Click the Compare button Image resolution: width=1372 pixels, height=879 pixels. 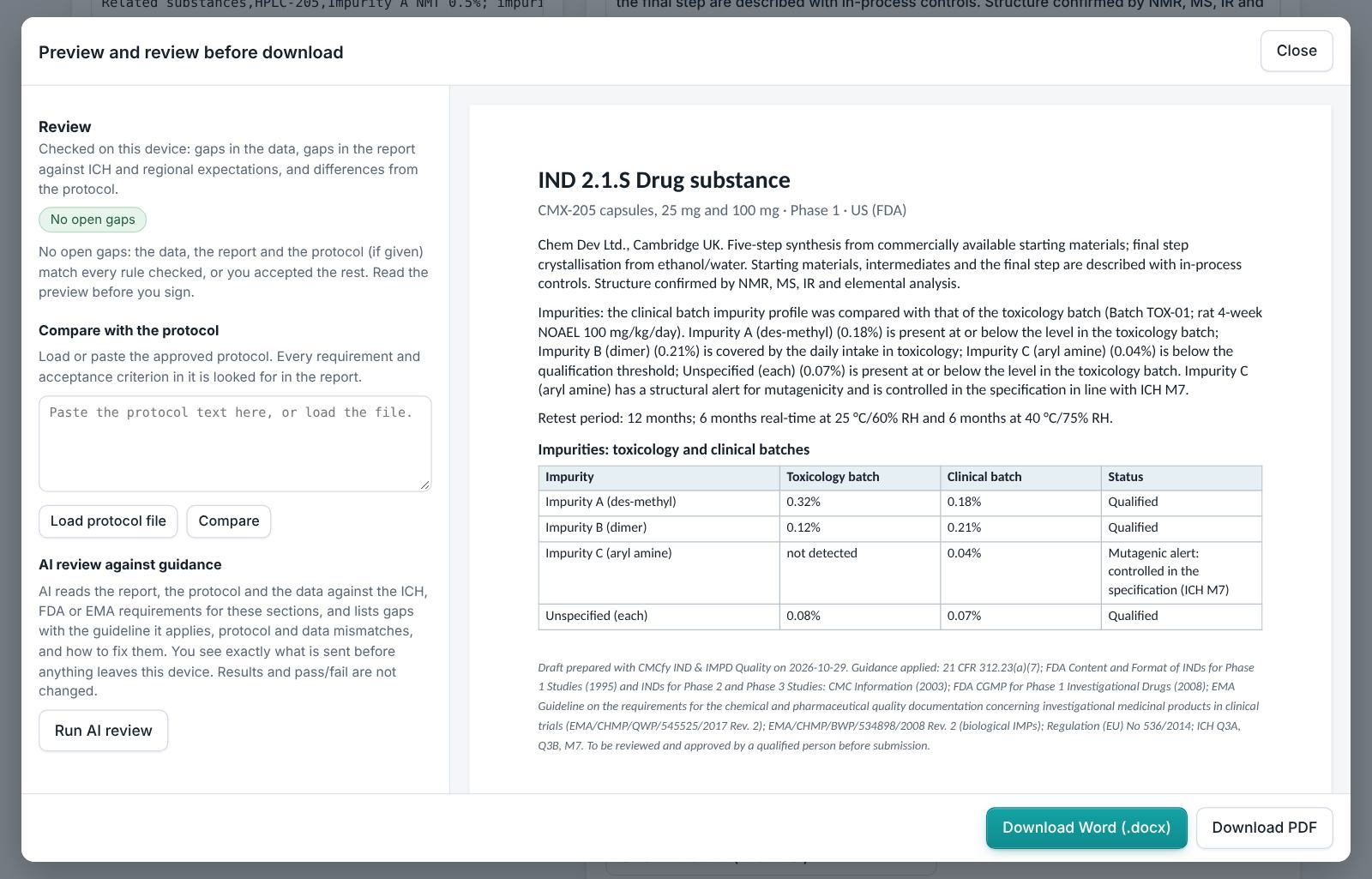pyautogui.click(x=229, y=521)
